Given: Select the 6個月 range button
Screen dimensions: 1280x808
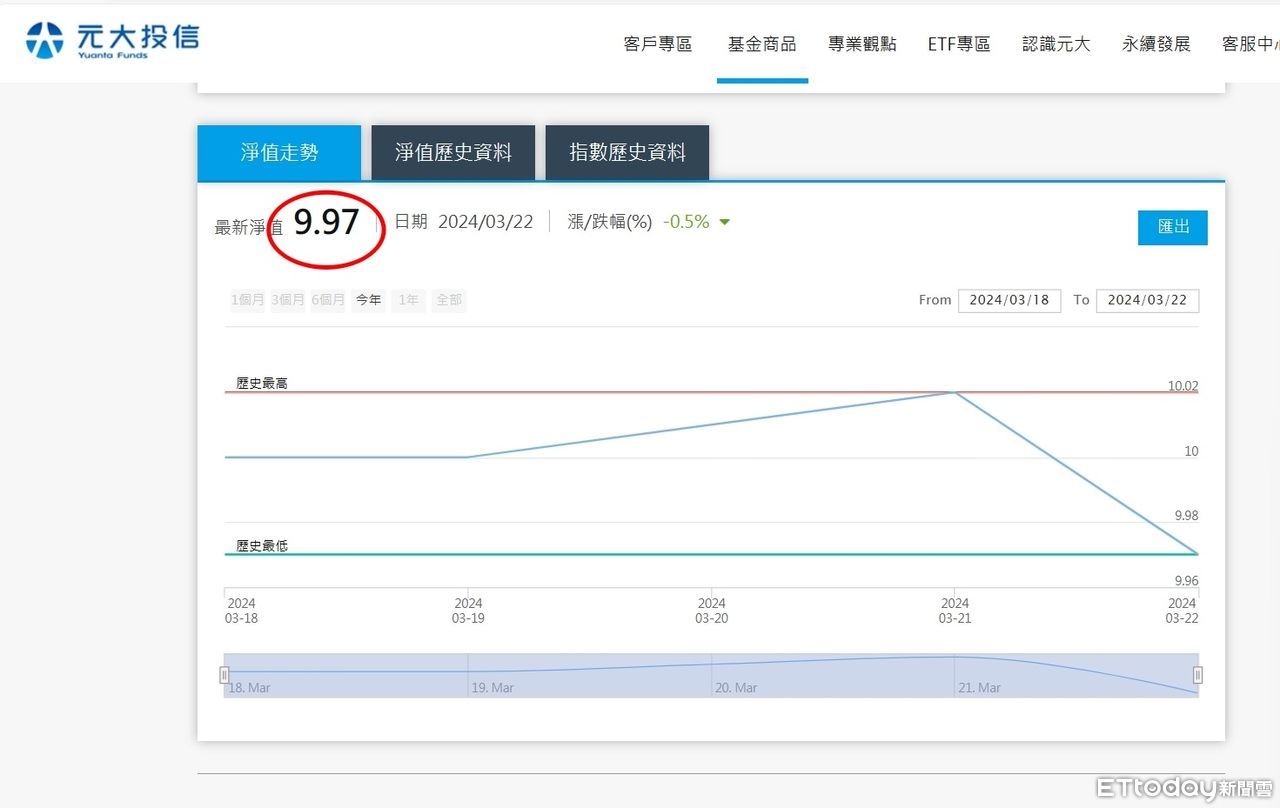Looking at the screenshot, I should 328,300.
